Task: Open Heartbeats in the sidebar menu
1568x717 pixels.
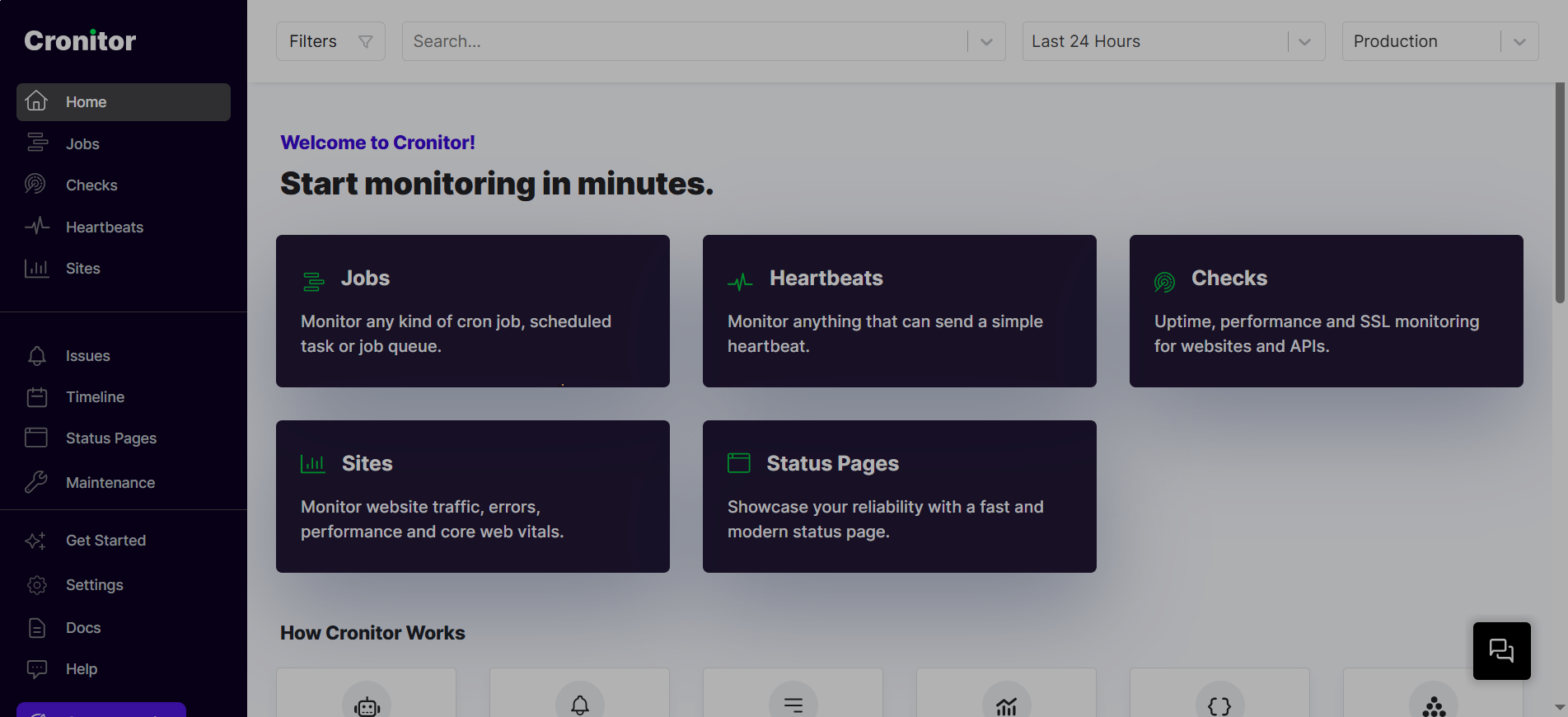Action: [x=124, y=227]
